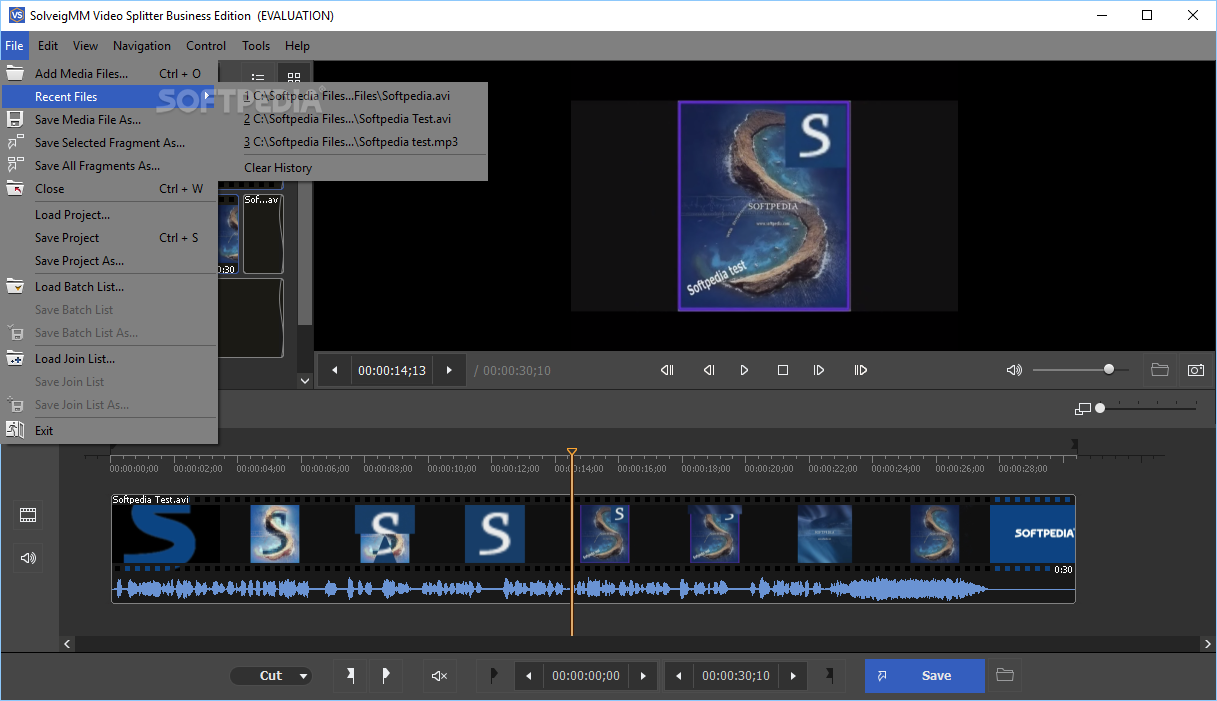1217x701 pixels.
Task: Take a snapshot with the camera icon
Action: pyautogui.click(x=1195, y=370)
